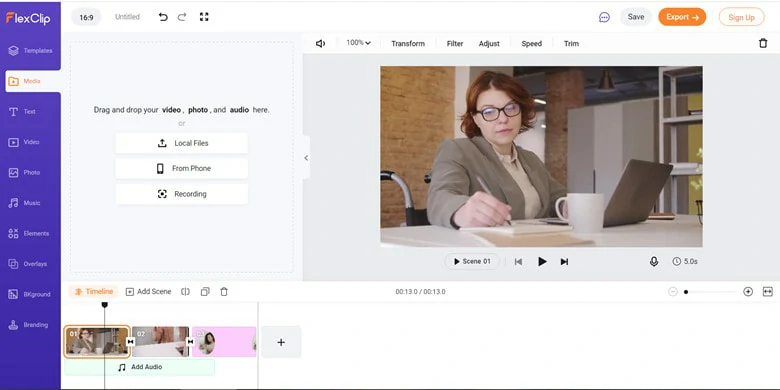The width and height of the screenshot is (780, 390).
Task: Click the 00:13.0 / 00:13.0 time display
Action: coord(420,292)
